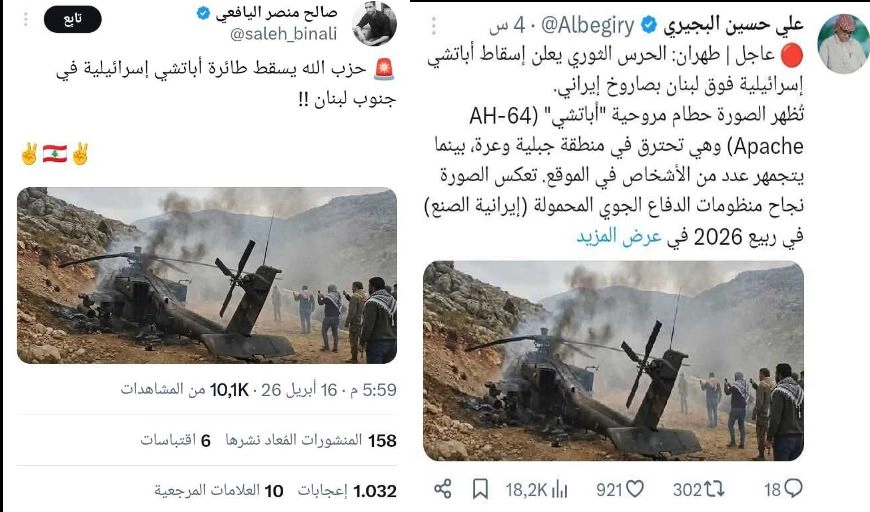The width and height of the screenshot is (870, 512).
Task: Repost the tweet with 302 retweets
Action: point(699,489)
